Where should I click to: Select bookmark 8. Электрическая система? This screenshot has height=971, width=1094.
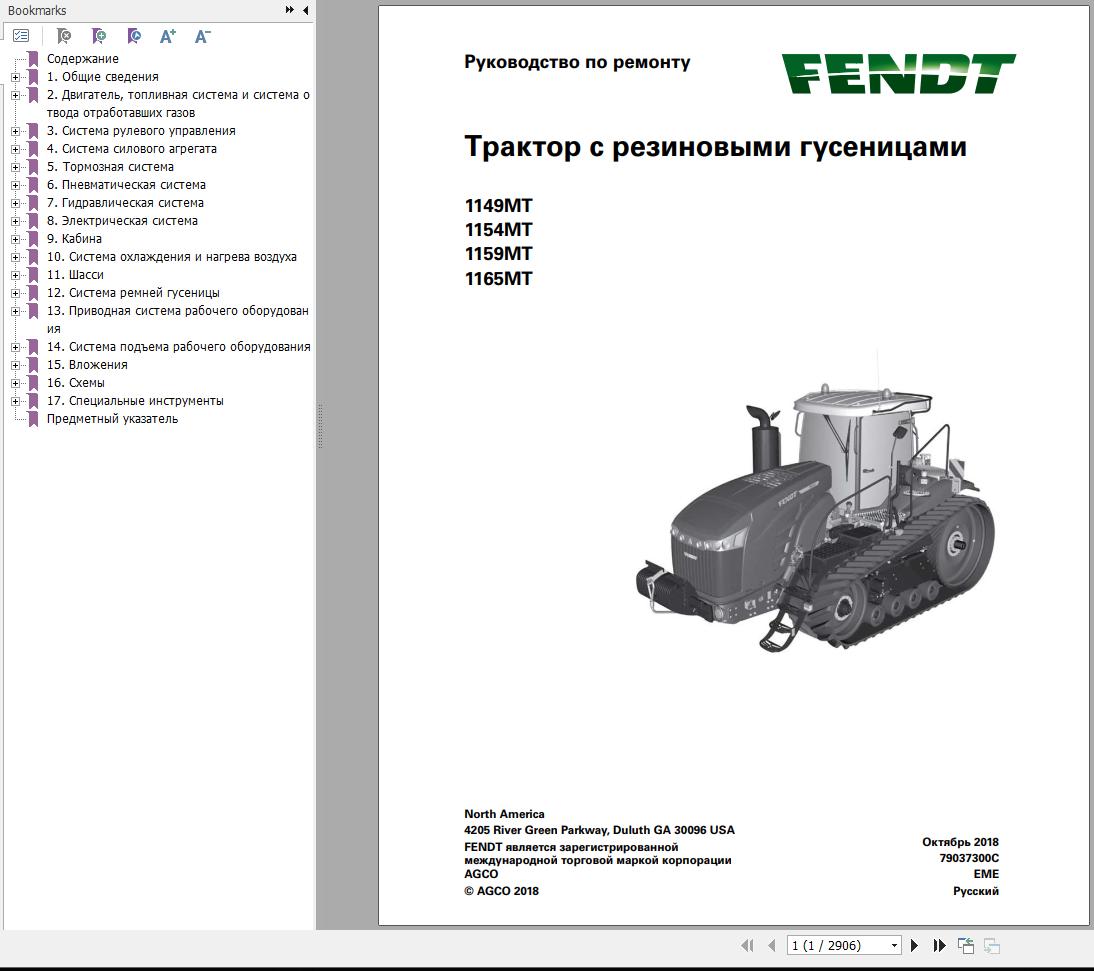tap(122, 220)
